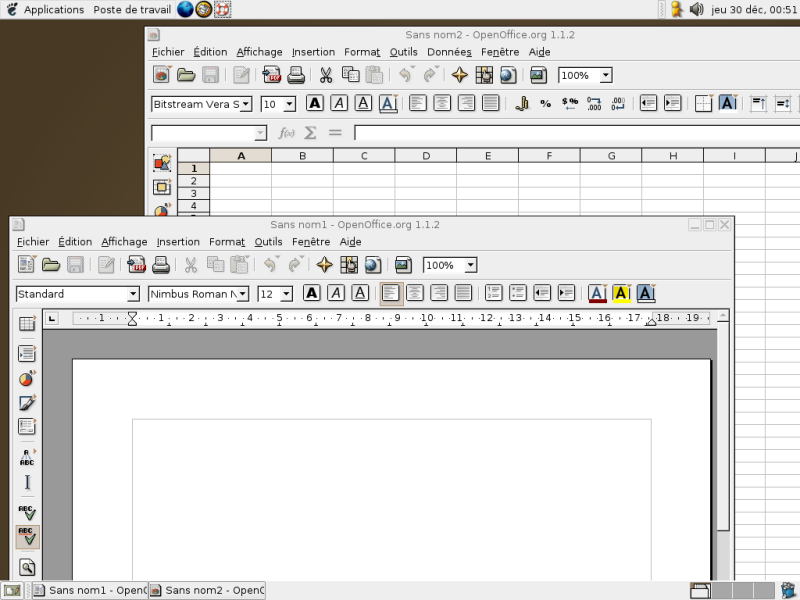Click the Insert Fields icon in Writer sidebar
This screenshot has height=600, width=800.
[x=27, y=353]
